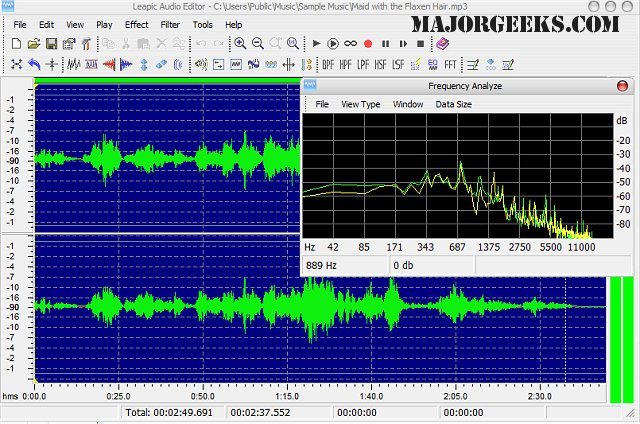Click the New file icon
Viewport: 640px width, 424px height.
coord(17,44)
